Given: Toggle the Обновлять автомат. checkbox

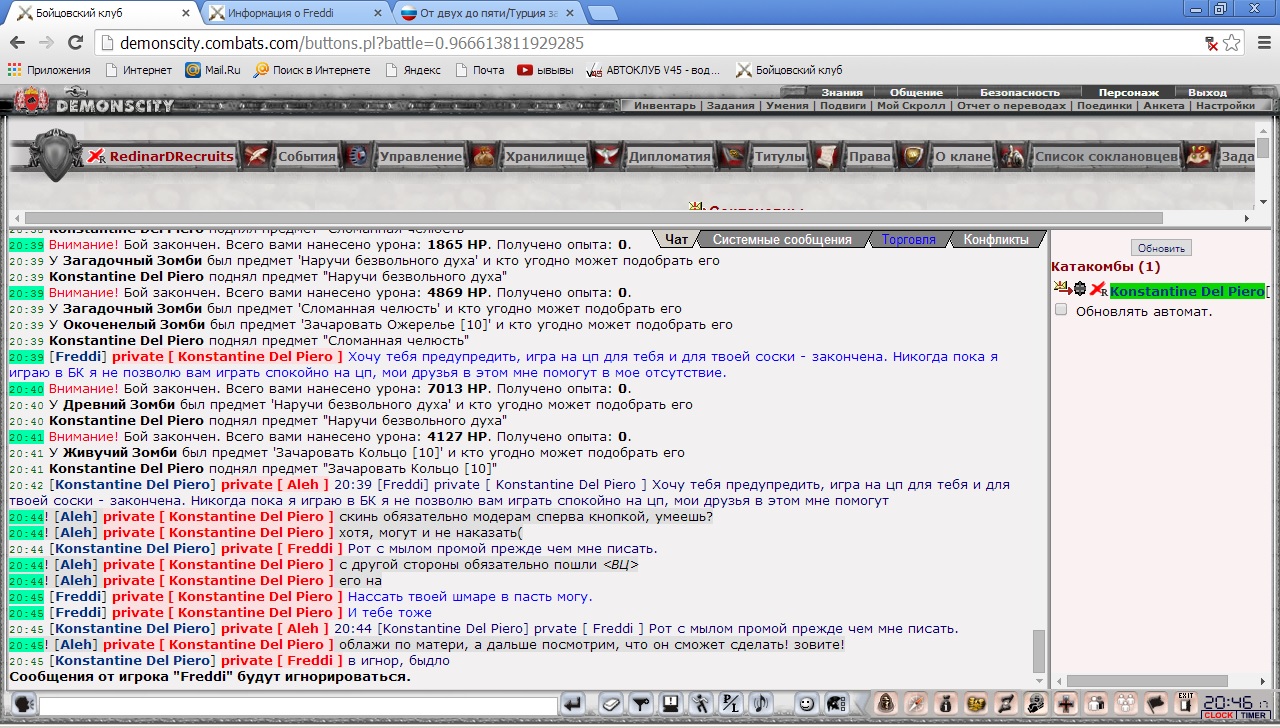Looking at the screenshot, I should pos(1061,310).
